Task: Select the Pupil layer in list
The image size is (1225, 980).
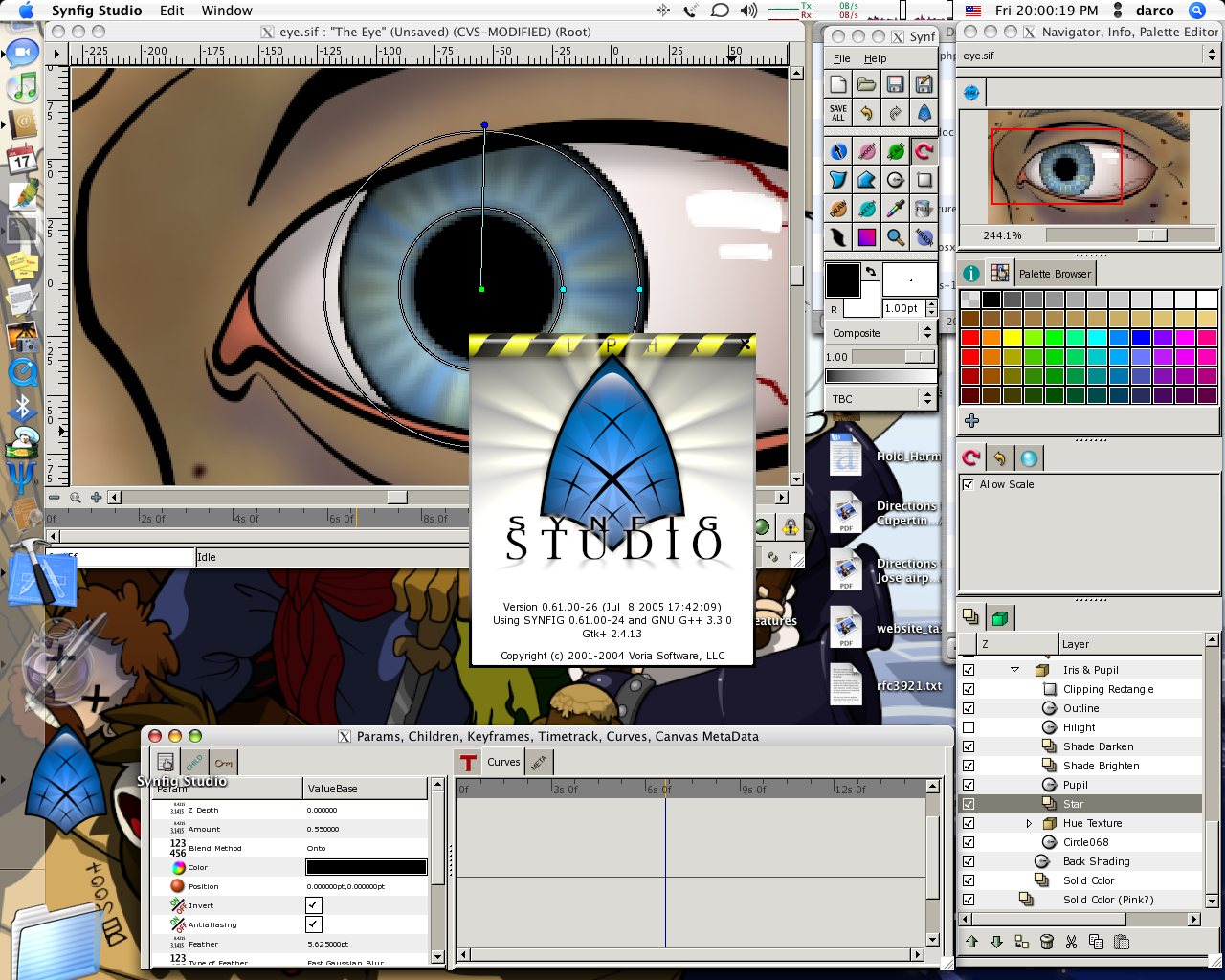Action: click(x=1075, y=785)
